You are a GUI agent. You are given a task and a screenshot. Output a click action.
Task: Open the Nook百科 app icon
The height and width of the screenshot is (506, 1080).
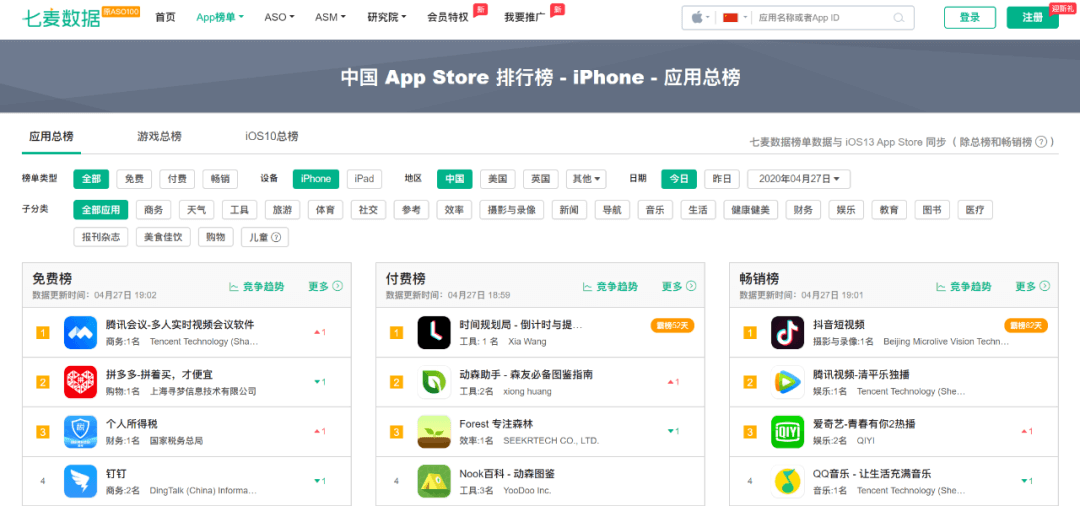pos(434,481)
